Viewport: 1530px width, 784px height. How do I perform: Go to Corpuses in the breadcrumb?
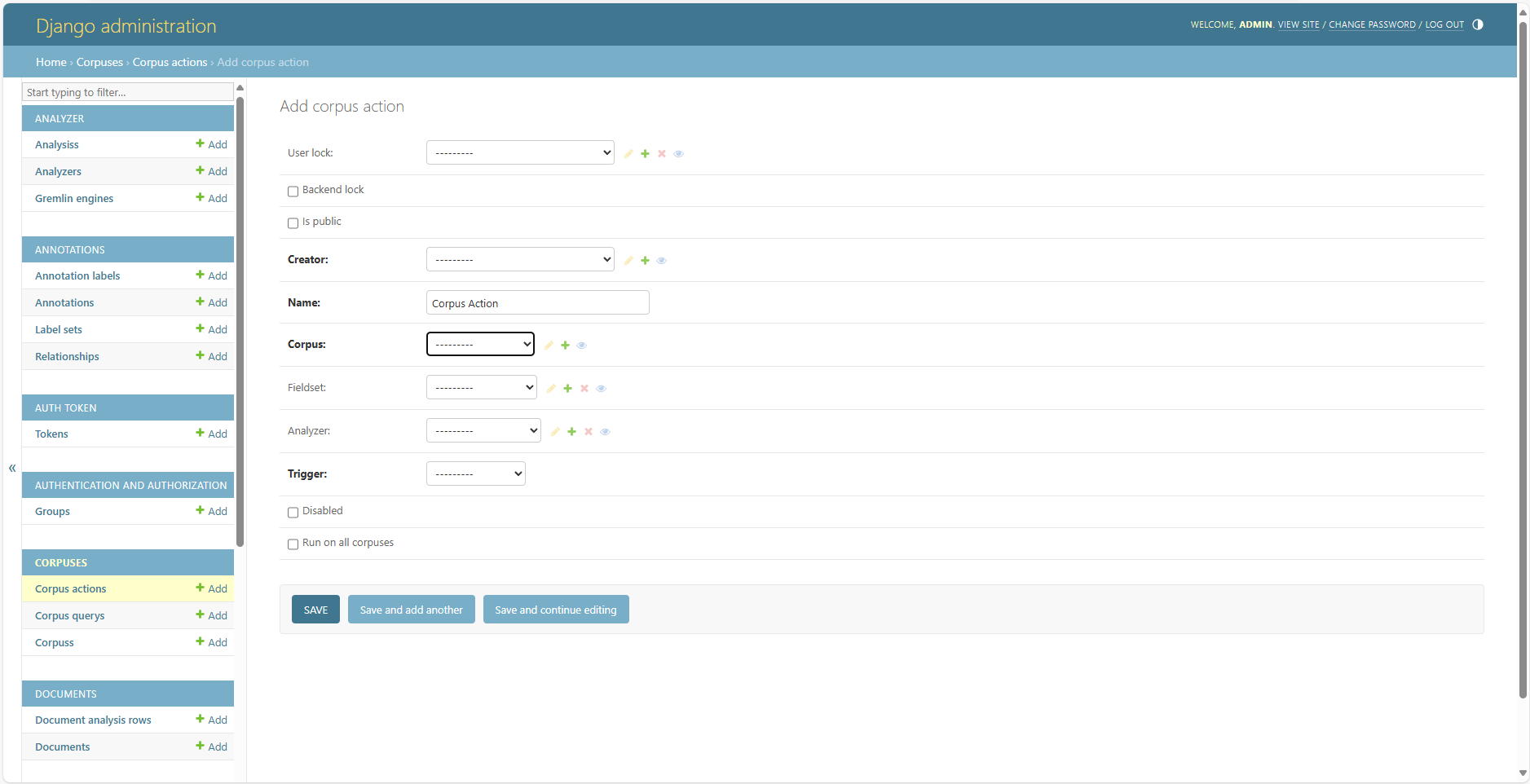point(99,62)
